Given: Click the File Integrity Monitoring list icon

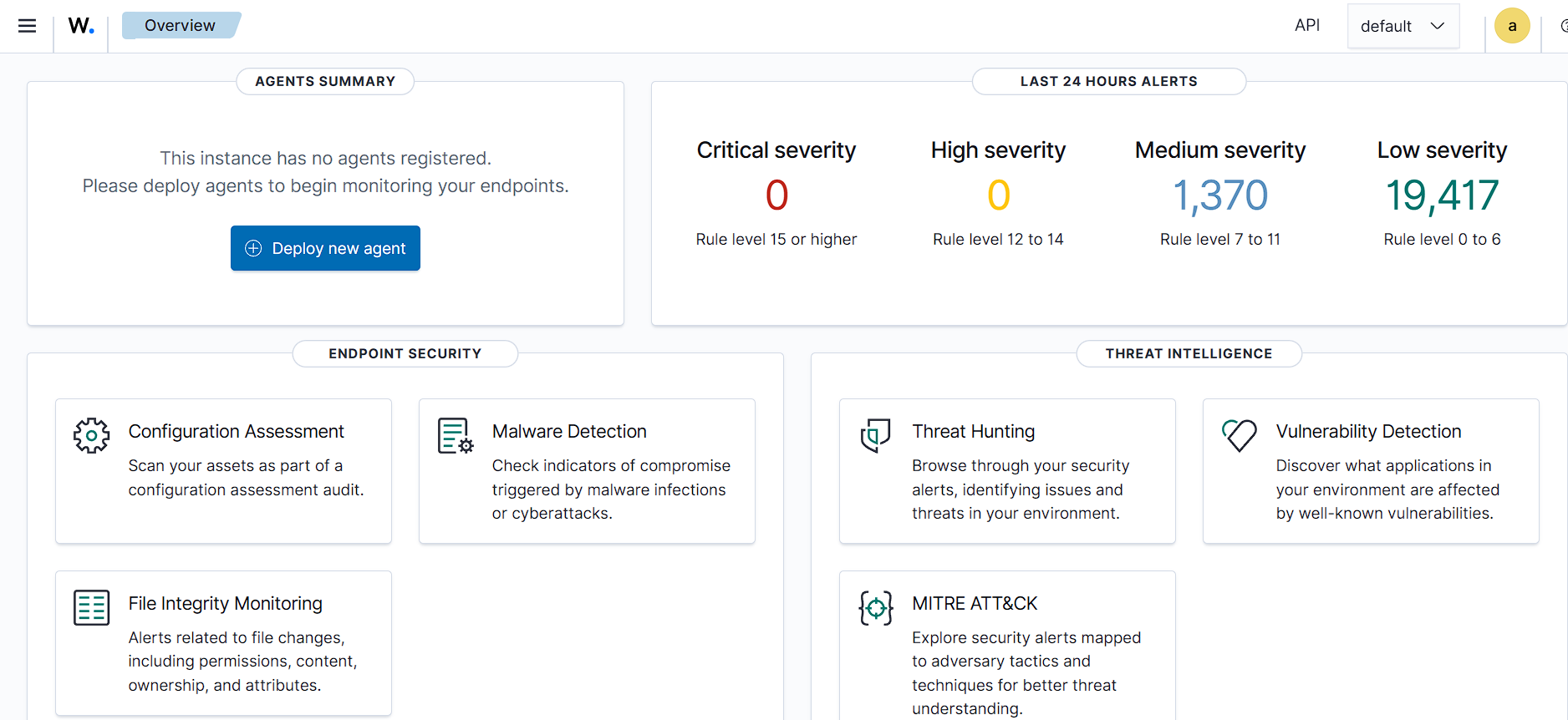Looking at the screenshot, I should (x=91, y=607).
